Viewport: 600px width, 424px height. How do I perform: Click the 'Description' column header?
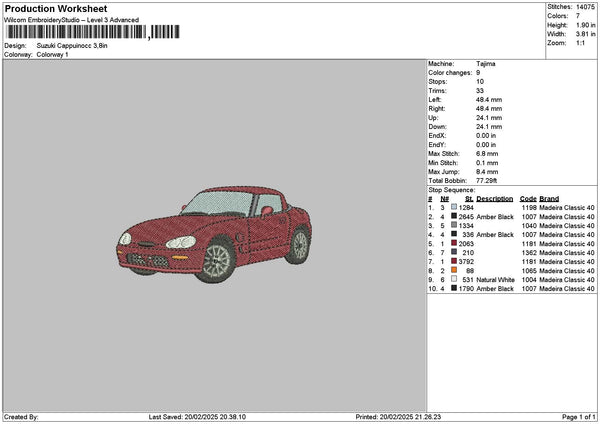point(495,199)
